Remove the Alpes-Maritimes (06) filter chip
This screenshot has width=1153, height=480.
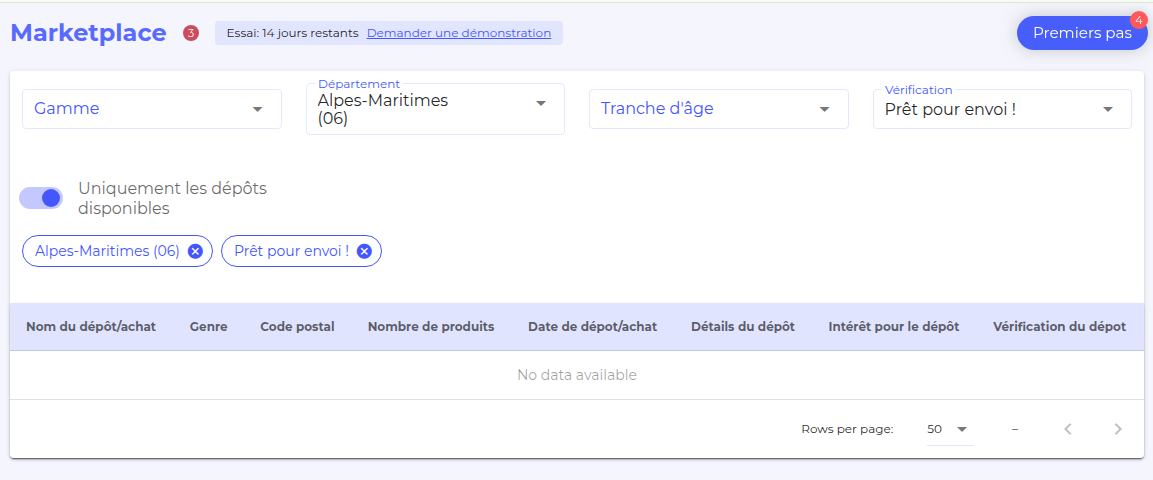(x=195, y=251)
